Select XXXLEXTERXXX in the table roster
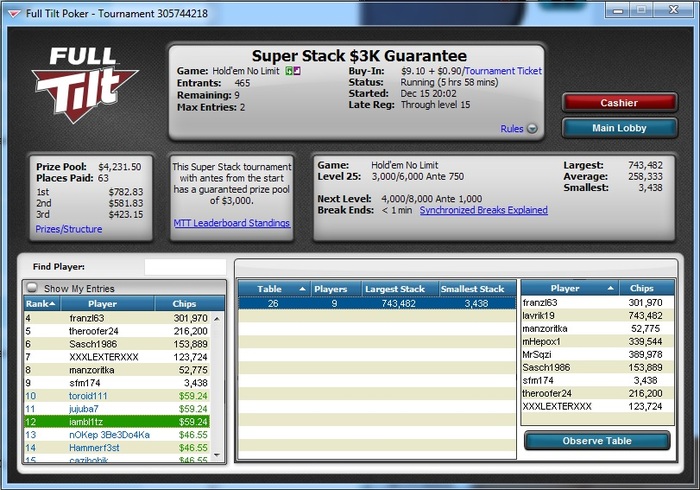700x490 pixels. tap(598, 406)
